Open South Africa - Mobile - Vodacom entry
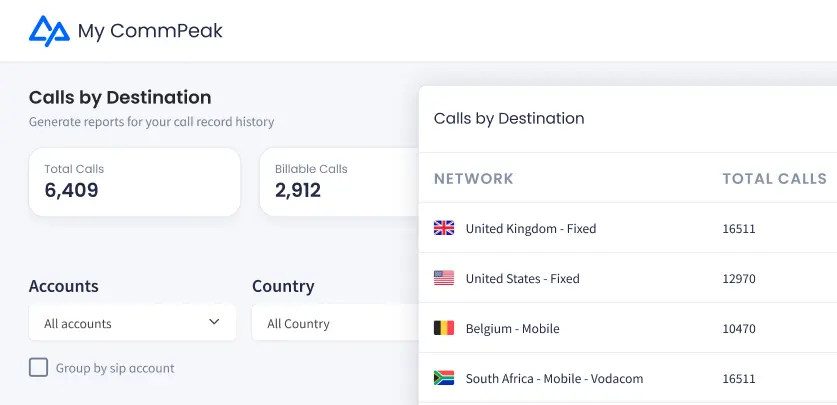 [554, 379]
